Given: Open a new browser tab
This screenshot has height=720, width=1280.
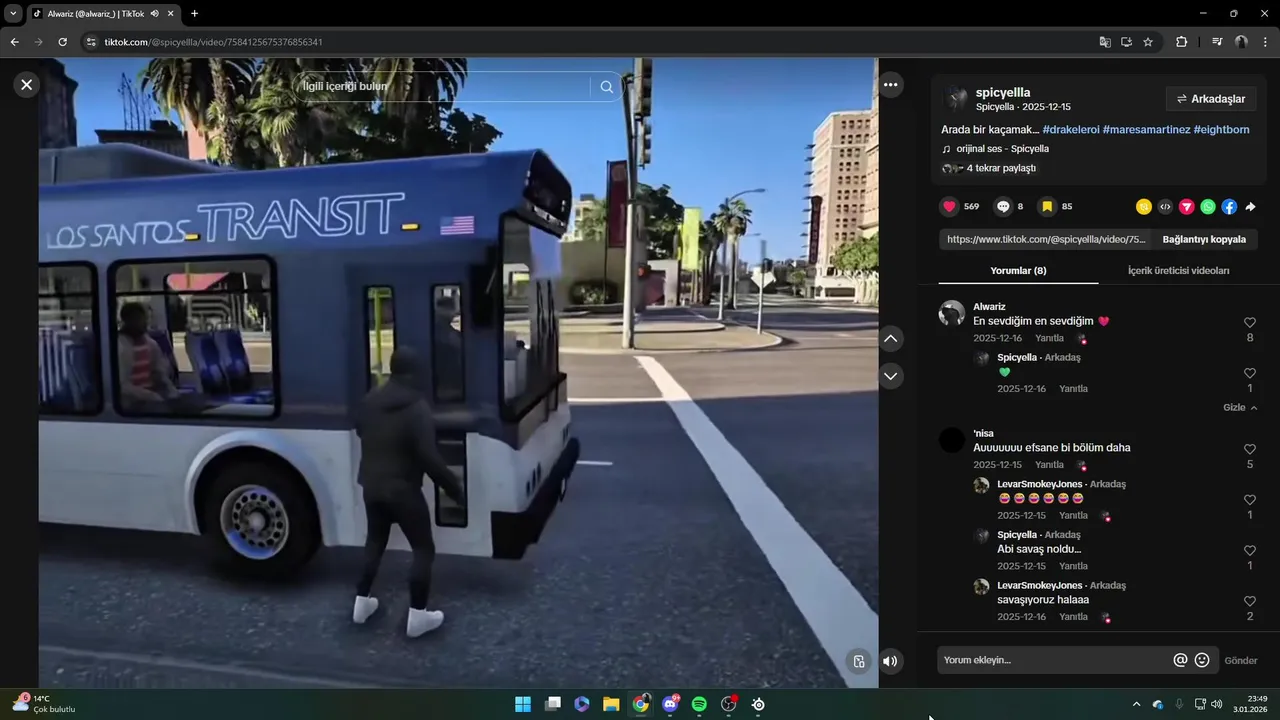Looking at the screenshot, I should click(194, 13).
